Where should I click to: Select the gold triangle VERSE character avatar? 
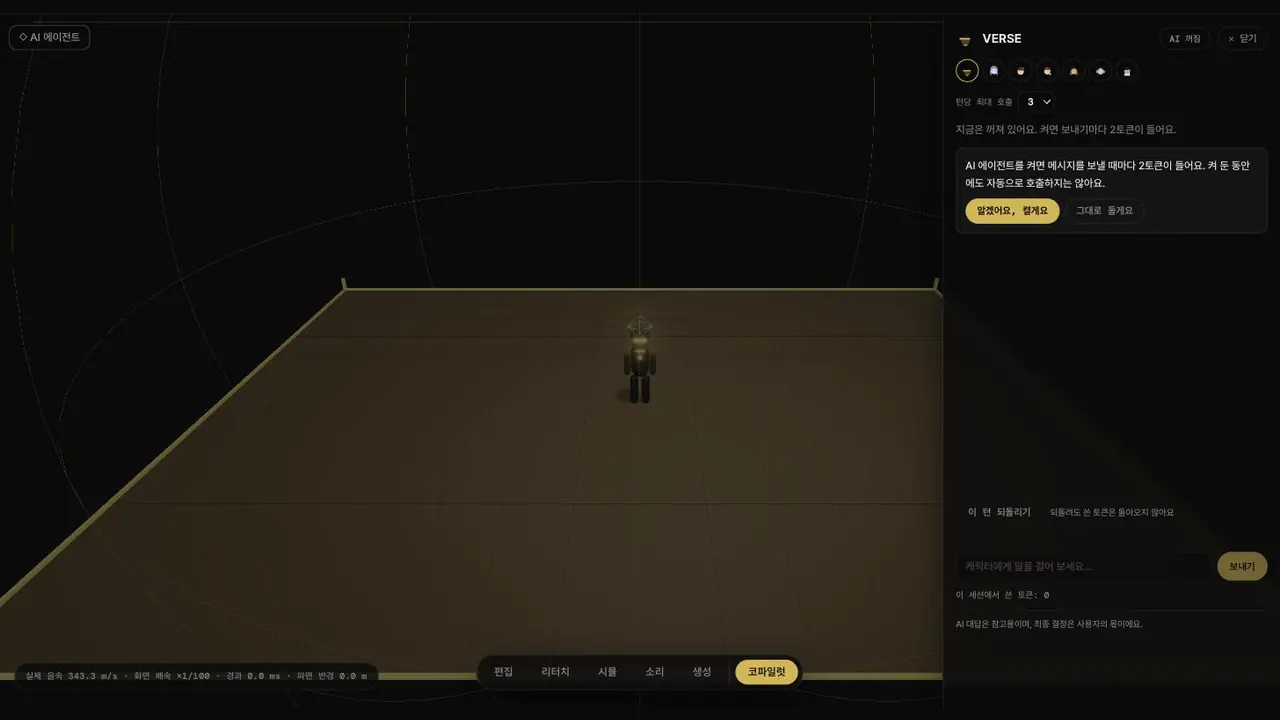(967, 71)
